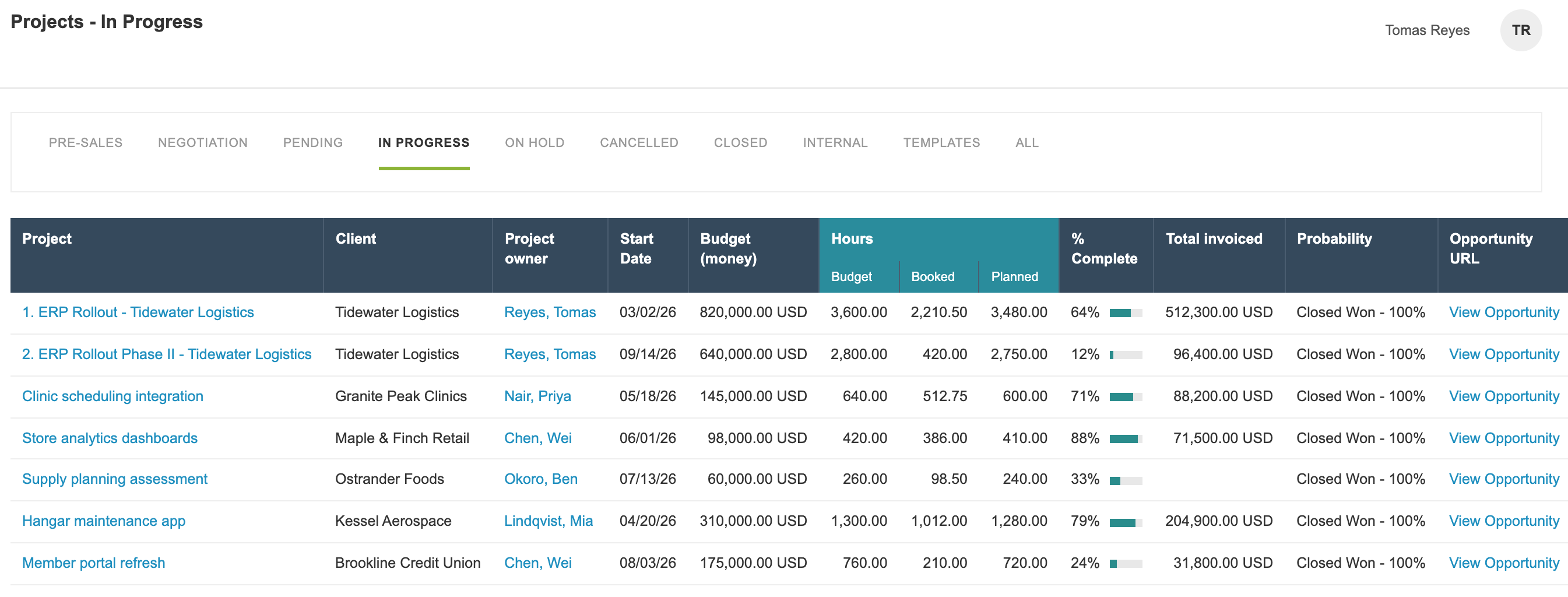
Task: Click the 64% progress bar
Action: click(x=1126, y=313)
